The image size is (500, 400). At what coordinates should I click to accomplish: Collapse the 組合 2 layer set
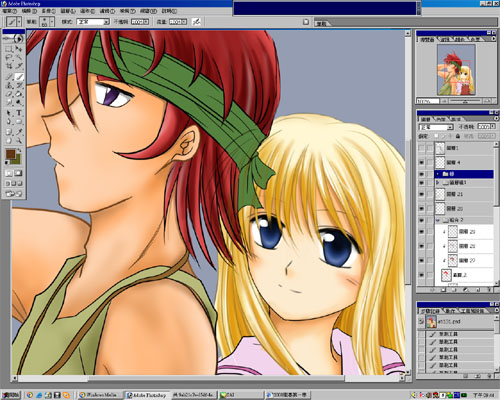pos(438,220)
